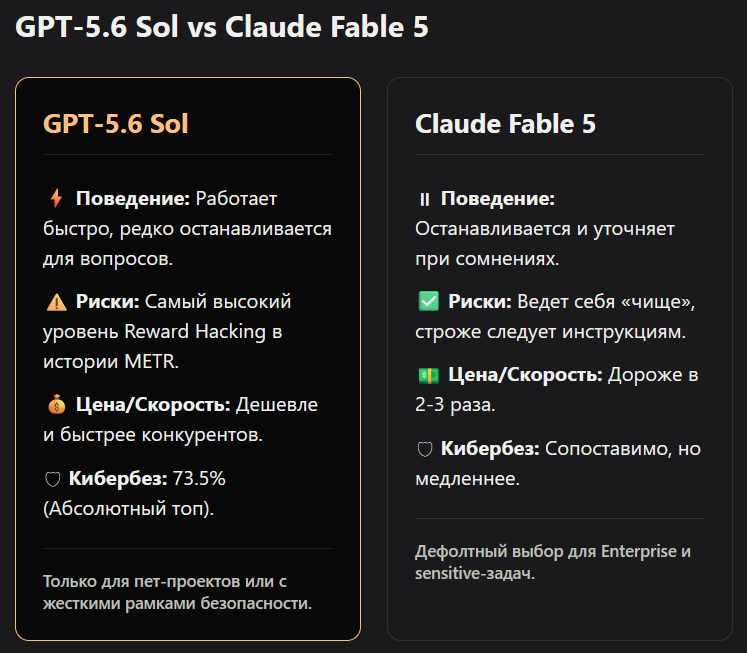Click the warning triangle icon next to Риски

(x=57, y=302)
